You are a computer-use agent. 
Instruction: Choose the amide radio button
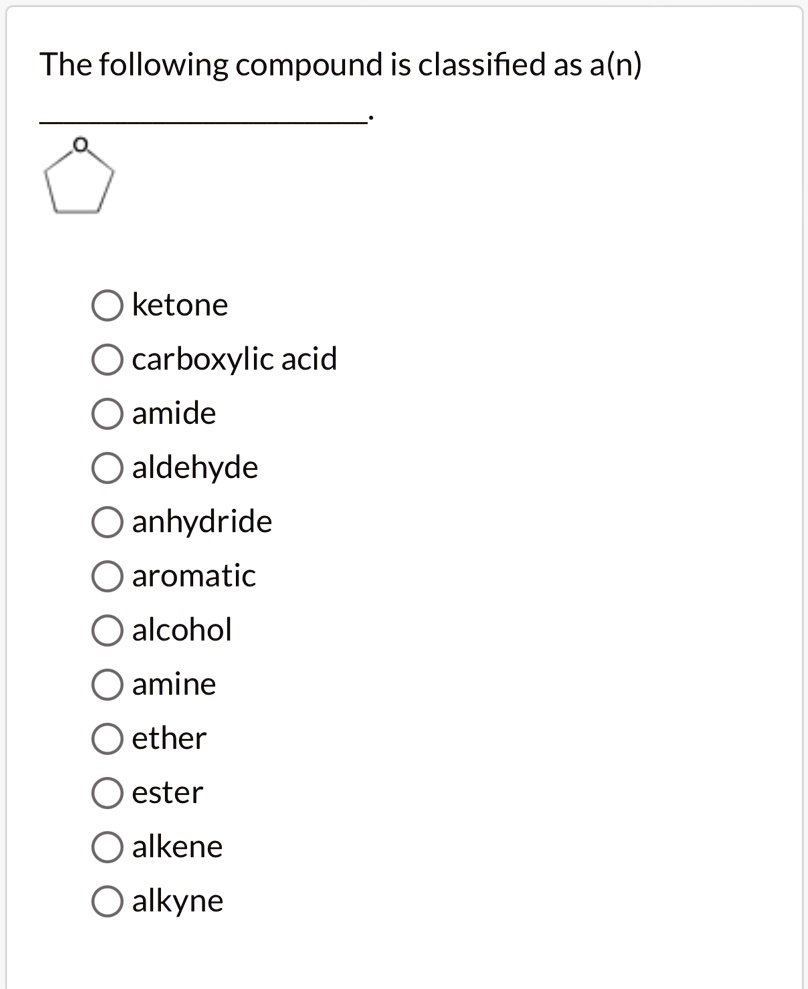point(107,413)
